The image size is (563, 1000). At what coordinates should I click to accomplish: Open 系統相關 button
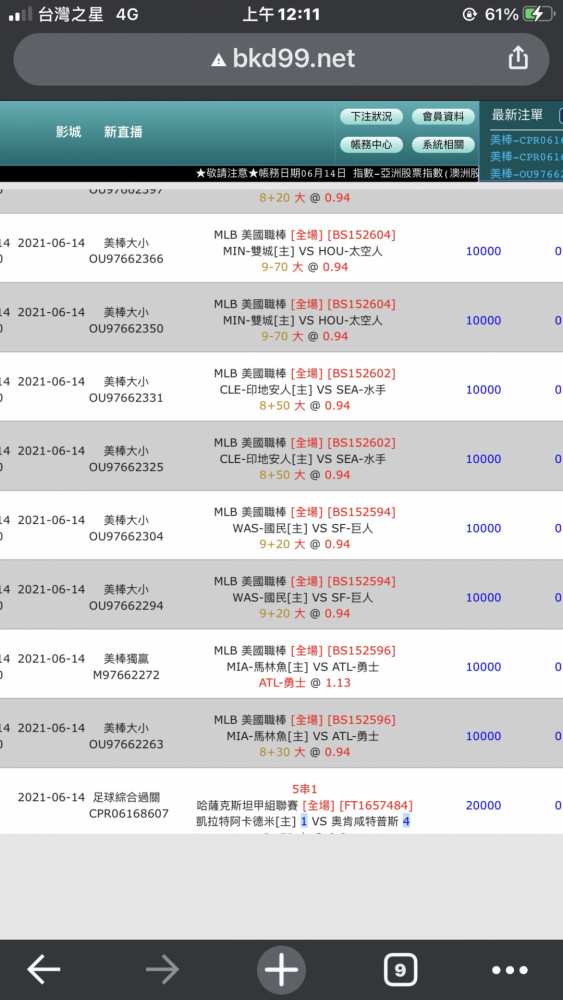(444, 145)
